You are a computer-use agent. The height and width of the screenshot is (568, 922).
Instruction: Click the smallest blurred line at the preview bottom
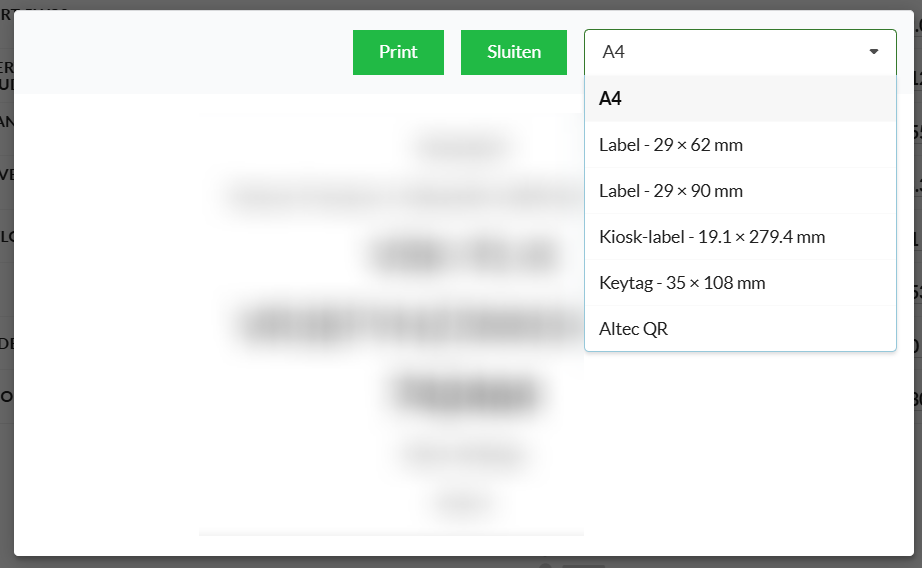tap(466, 505)
